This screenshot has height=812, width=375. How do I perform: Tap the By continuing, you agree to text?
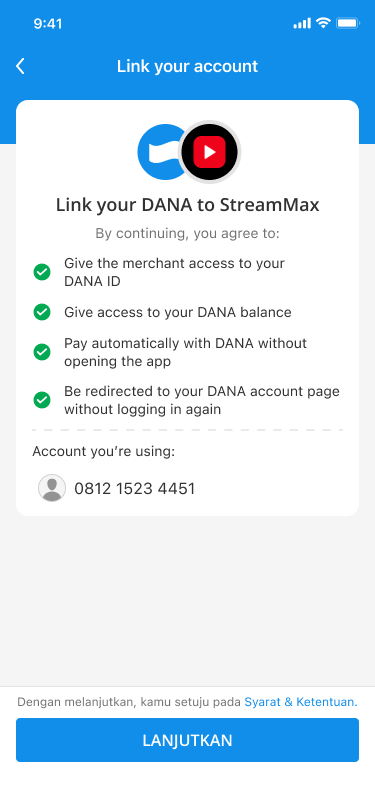pyautogui.click(x=188, y=234)
